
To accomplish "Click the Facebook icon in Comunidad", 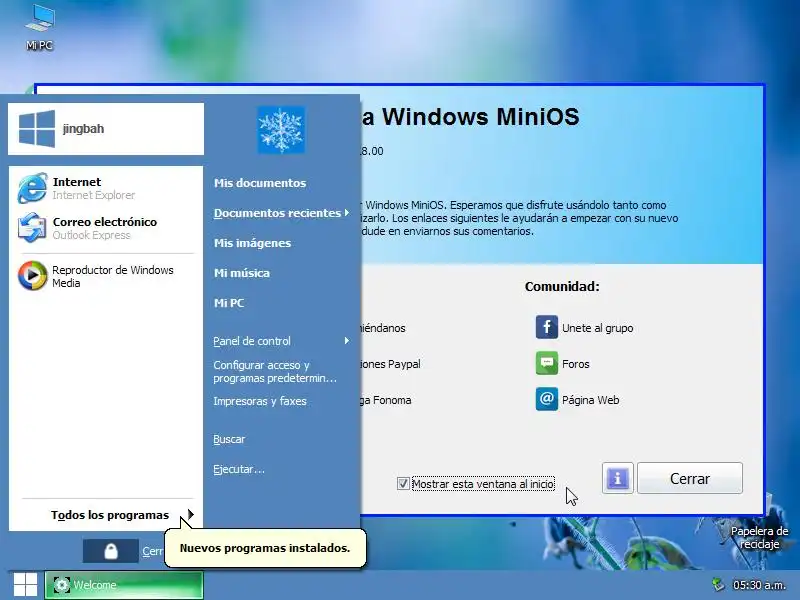I will 546,327.
